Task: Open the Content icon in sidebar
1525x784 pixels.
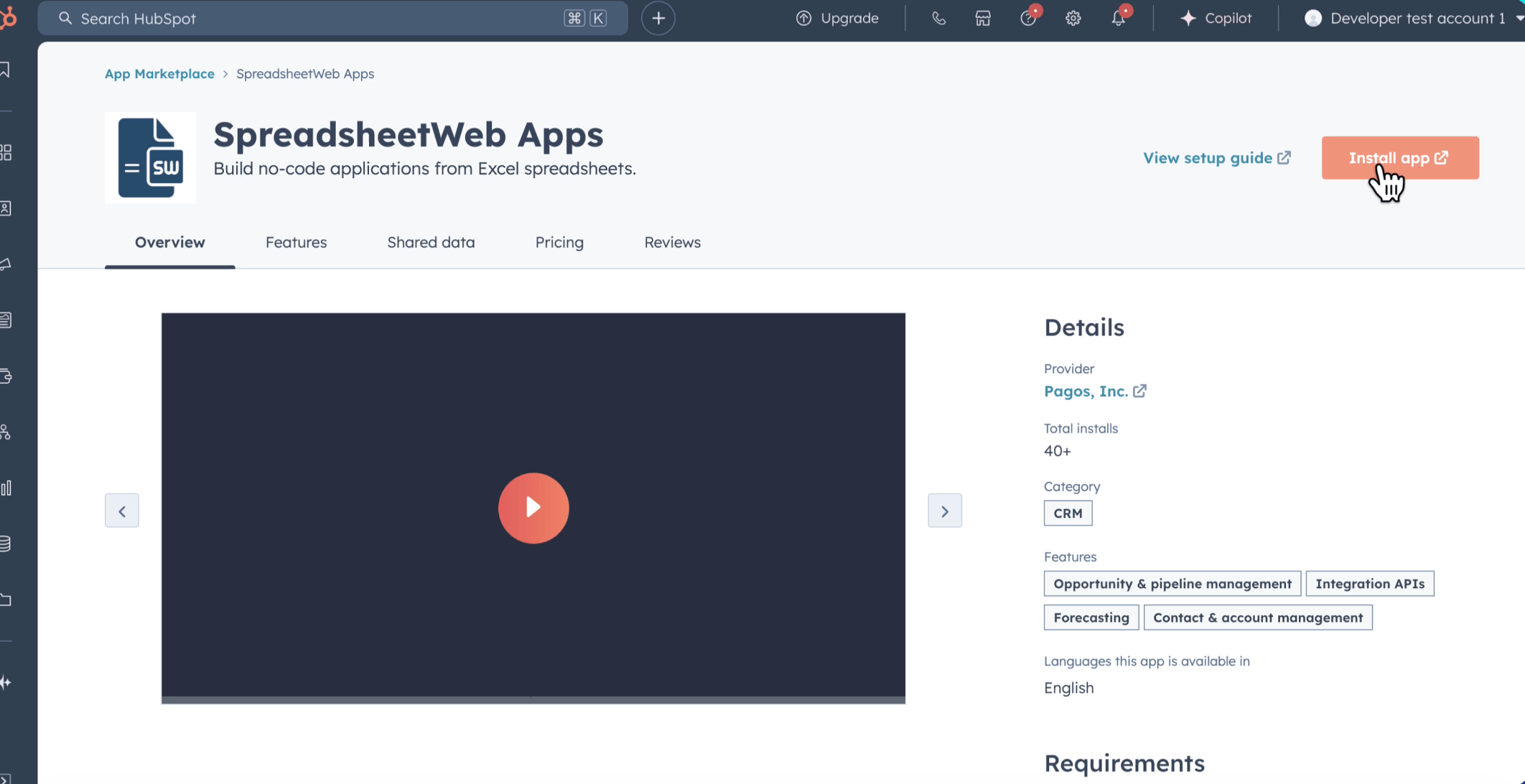Action: click(6, 320)
